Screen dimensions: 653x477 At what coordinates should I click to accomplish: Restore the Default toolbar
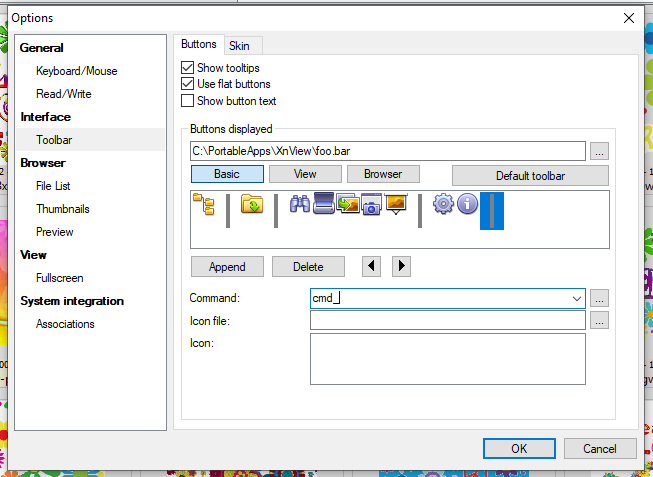[530, 176]
